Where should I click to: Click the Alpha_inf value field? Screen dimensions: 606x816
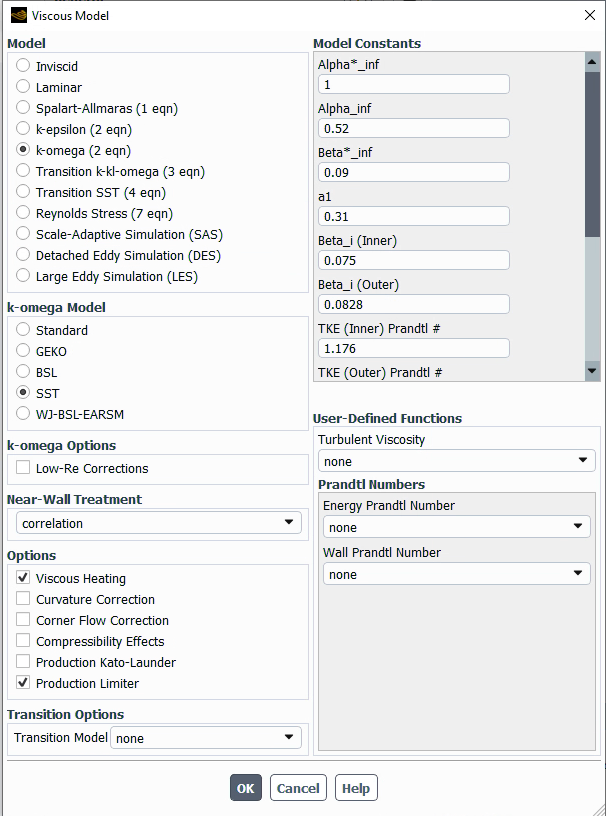click(x=413, y=128)
